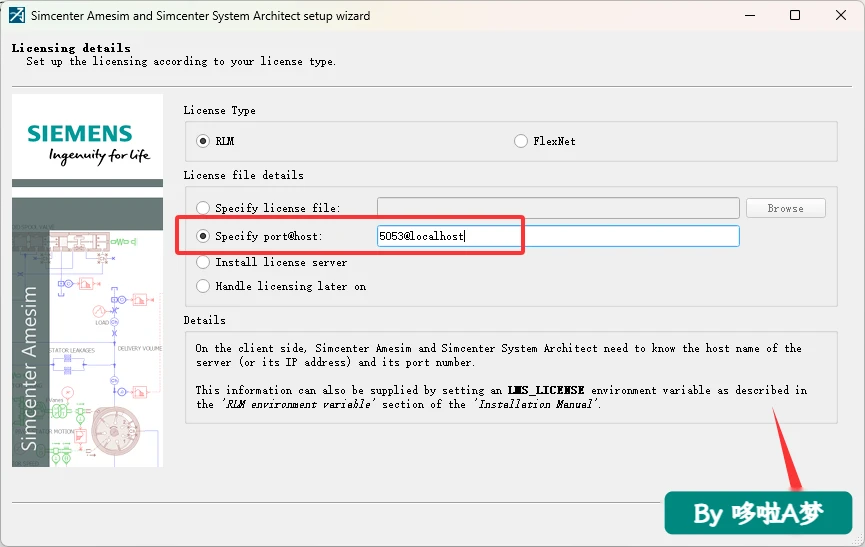Click the "License Type" group label

(220, 110)
